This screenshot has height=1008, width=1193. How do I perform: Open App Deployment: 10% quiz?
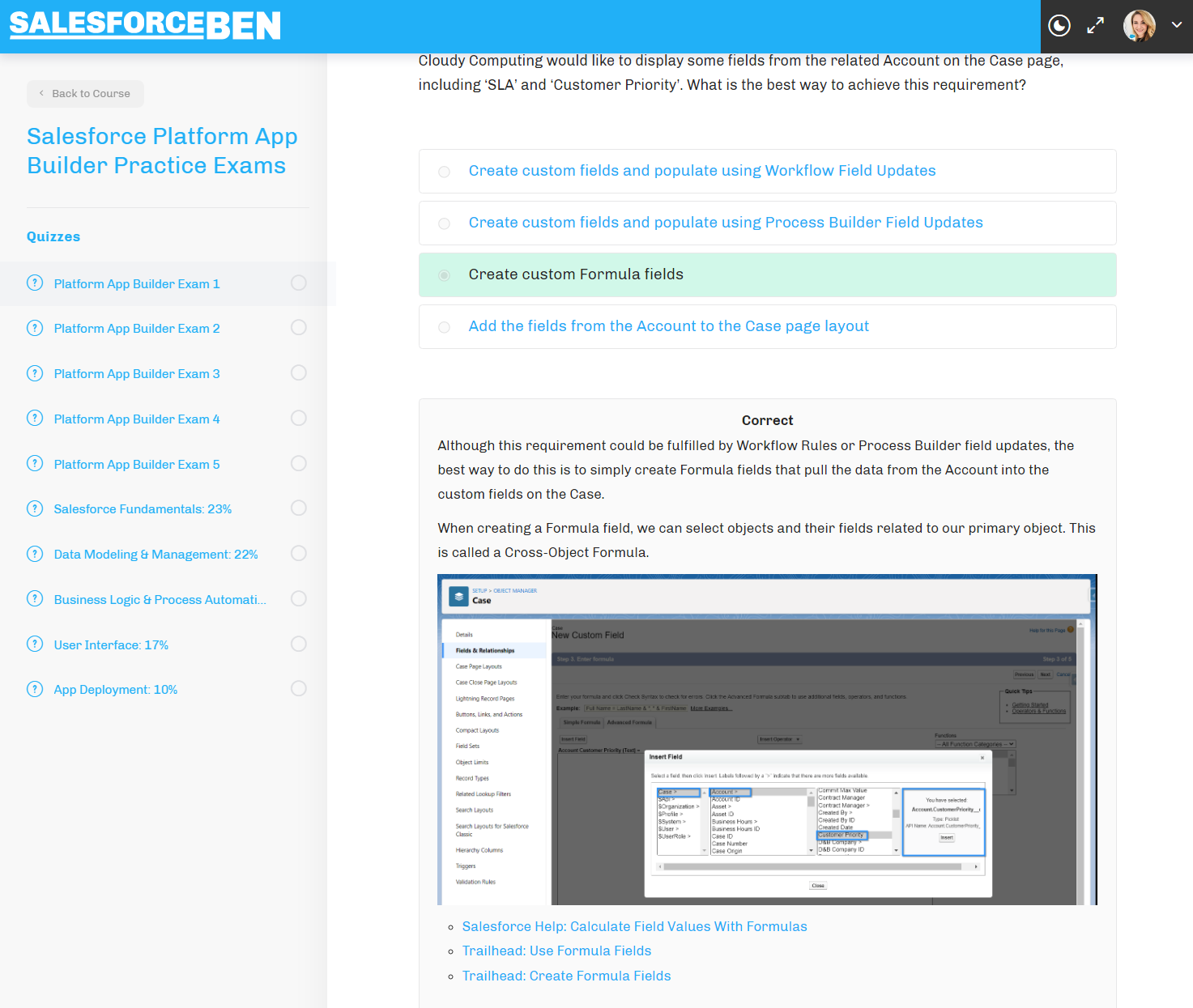(x=116, y=690)
